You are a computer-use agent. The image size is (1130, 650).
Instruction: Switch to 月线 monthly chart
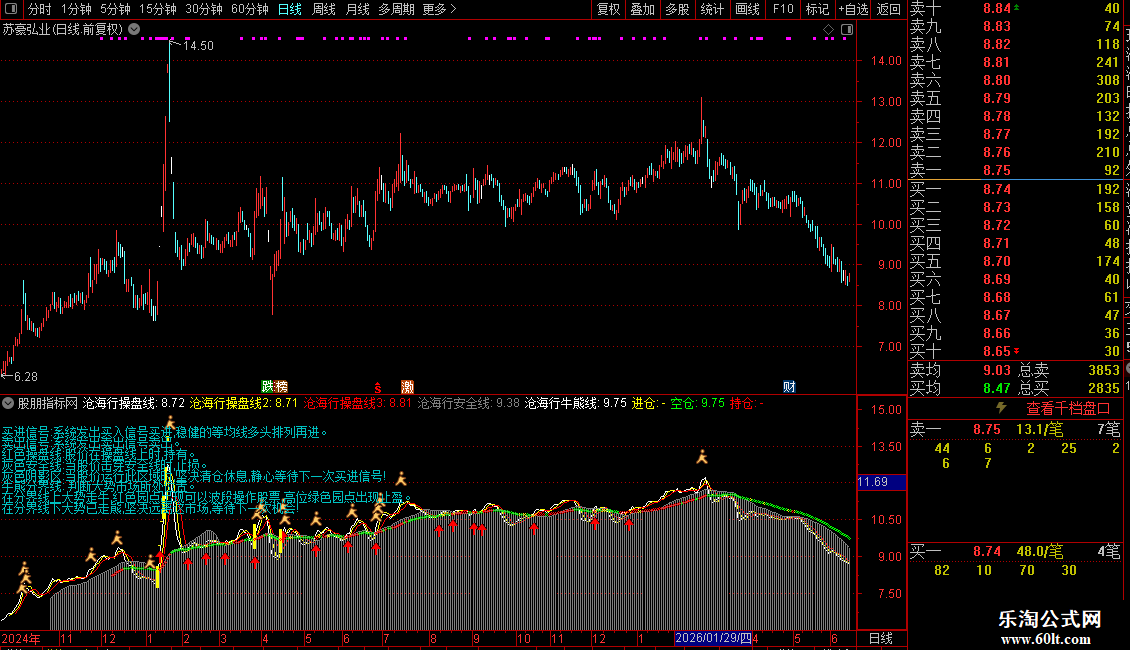tap(357, 9)
